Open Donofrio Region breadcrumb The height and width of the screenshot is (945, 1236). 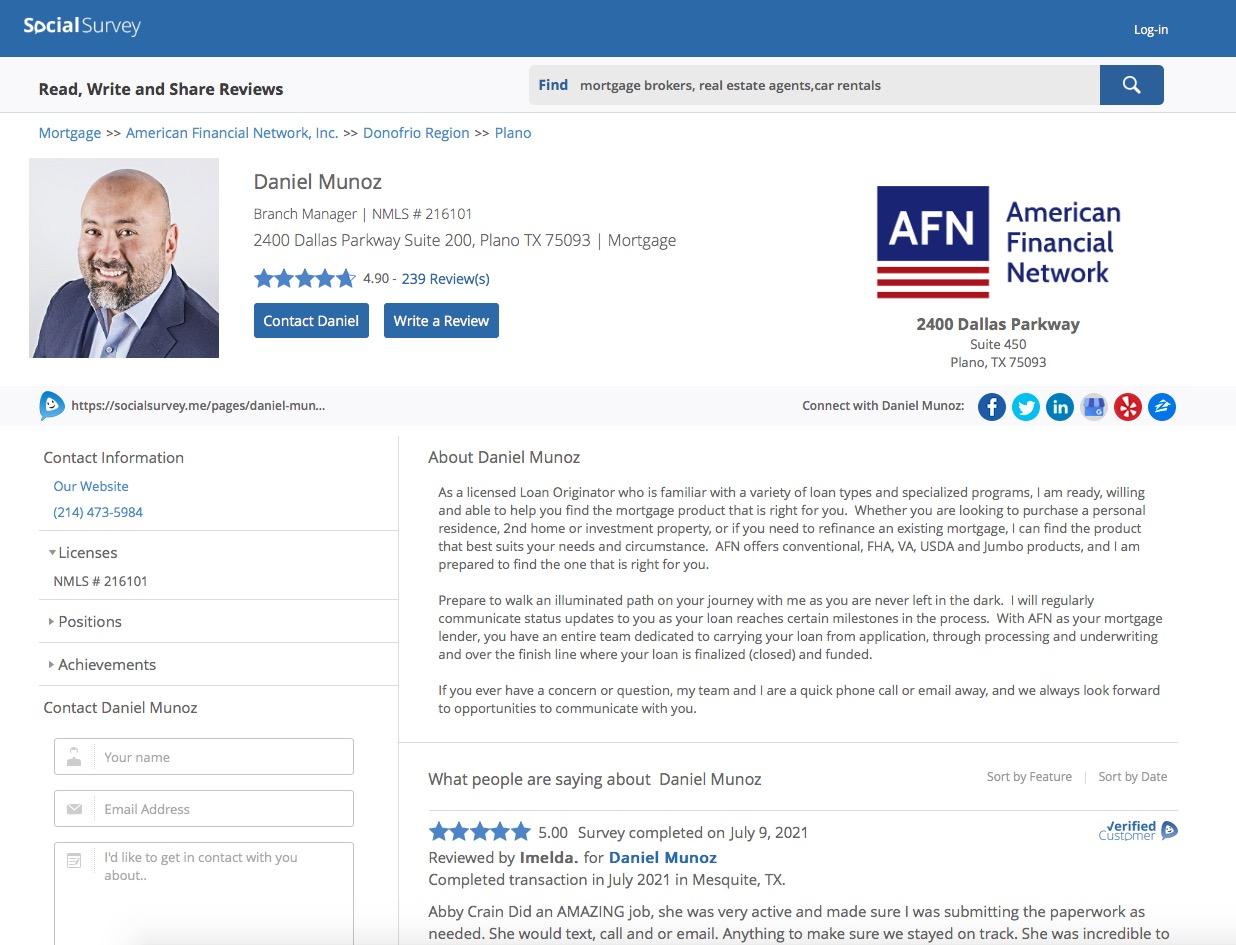pos(416,132)
